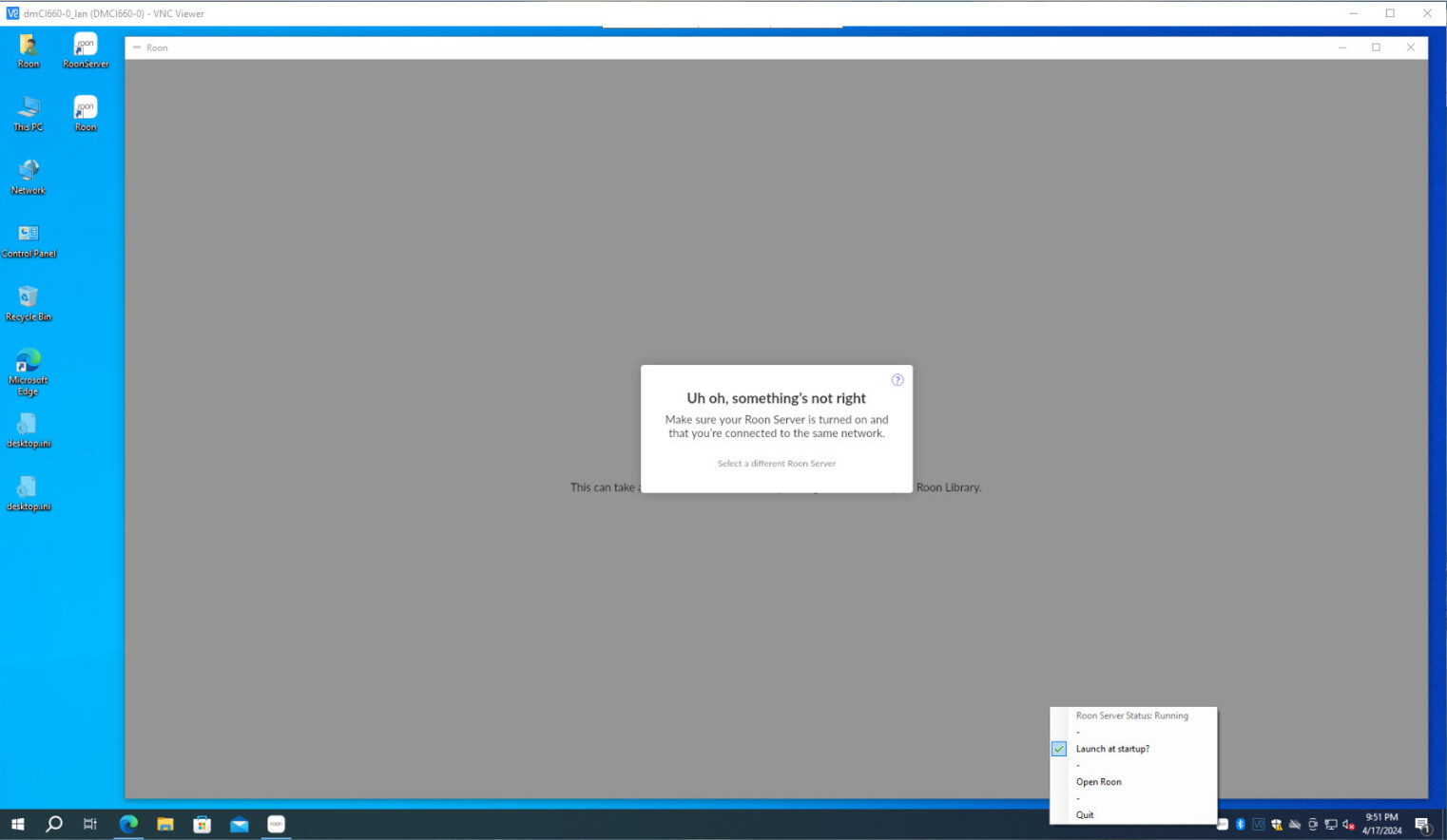The width and height of the screenshot is (1447, 840).
Task: Open the Windows Security tray icon
Action: (x=1277, y=824)
